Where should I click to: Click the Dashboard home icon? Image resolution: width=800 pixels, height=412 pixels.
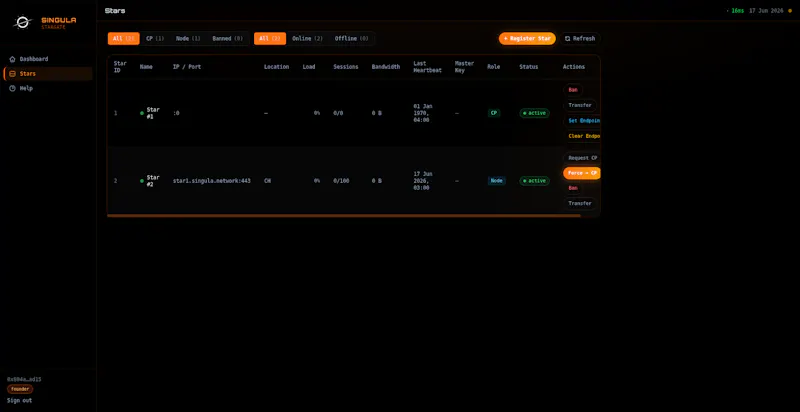coord(12,59)
